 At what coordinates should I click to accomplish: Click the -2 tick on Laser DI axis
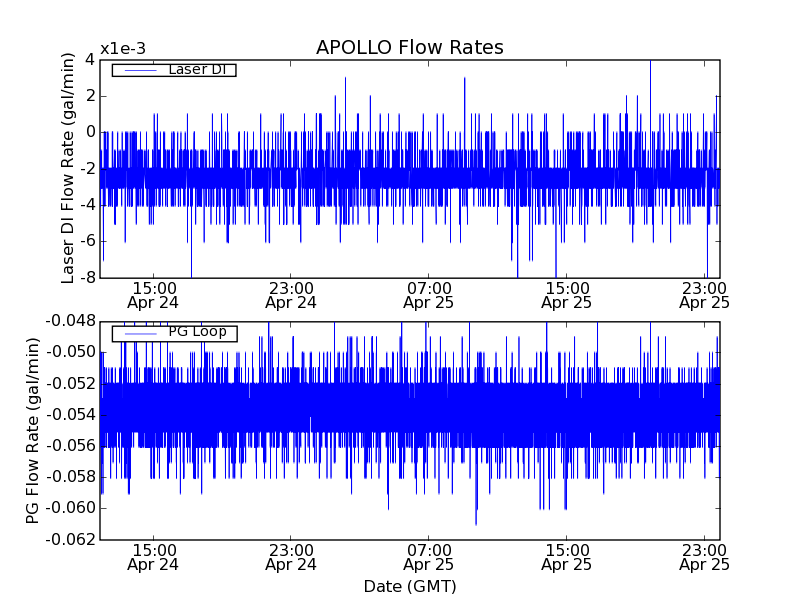pyautogui.click(x=87, y=169)
